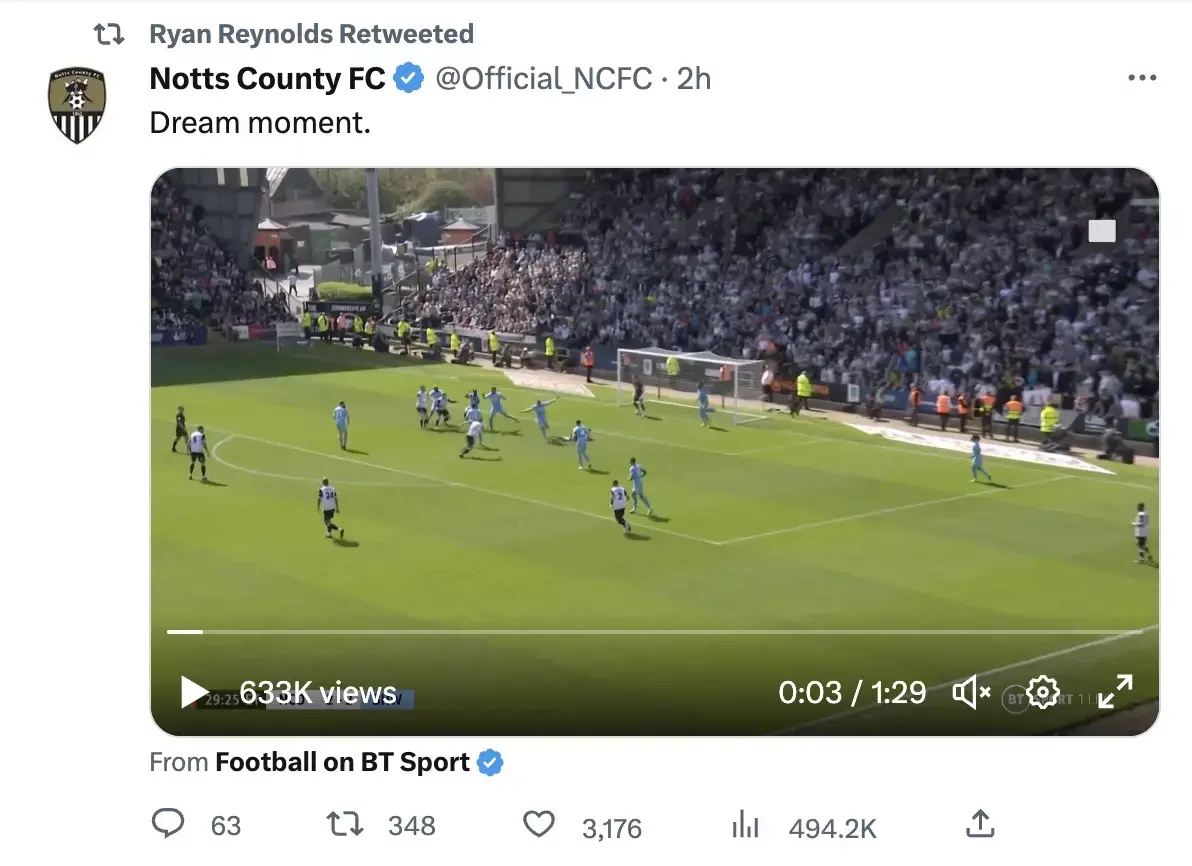Toggle video playback with the play button
This screenshot has width=1192, height=866.
pyautogui.click(x=195, y=691)
